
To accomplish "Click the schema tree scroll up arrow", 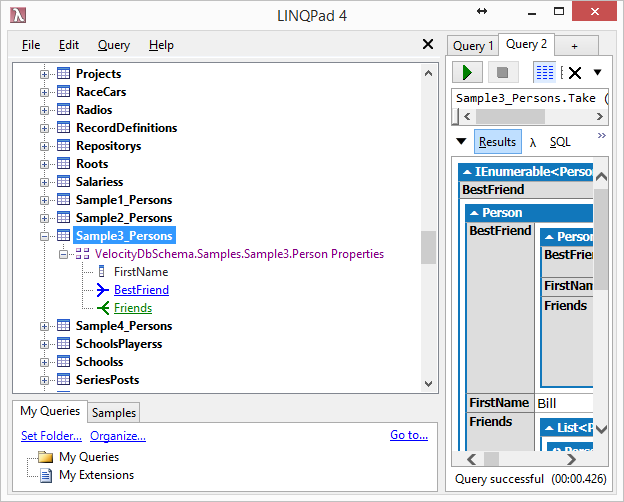I will click(428, 73).
